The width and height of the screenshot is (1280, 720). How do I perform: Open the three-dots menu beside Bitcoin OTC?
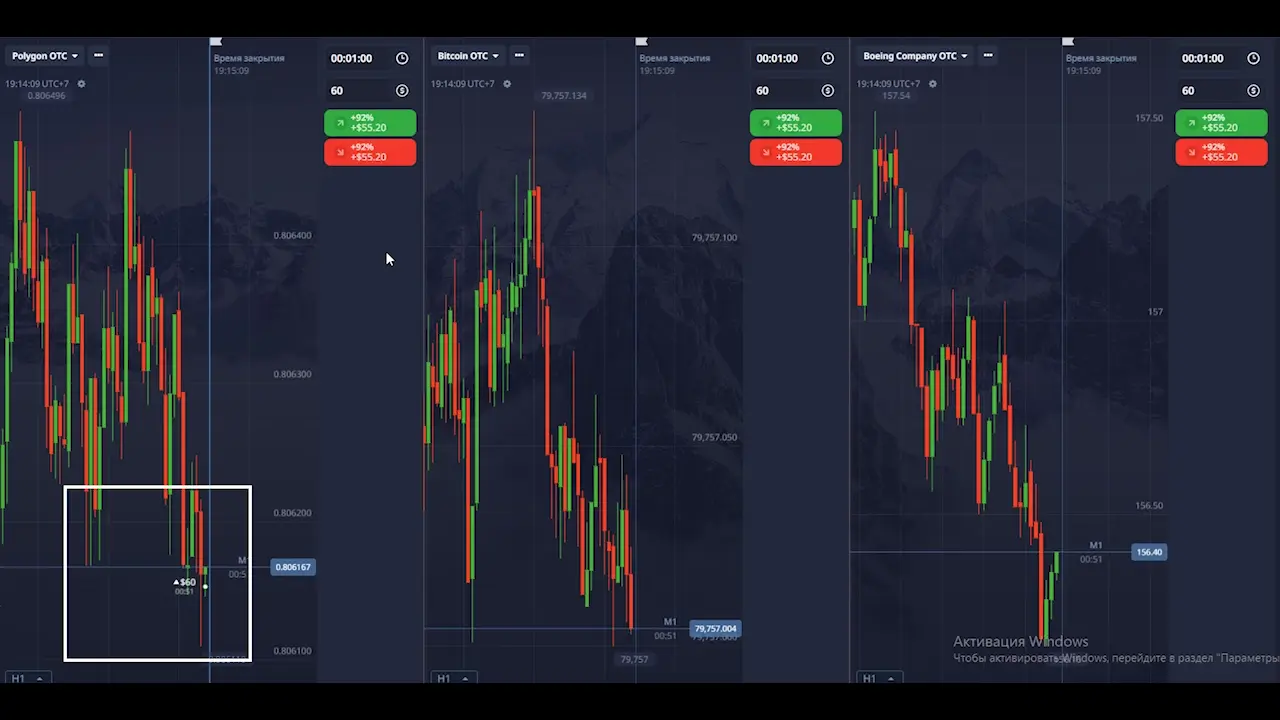click(x=518, y=56)
